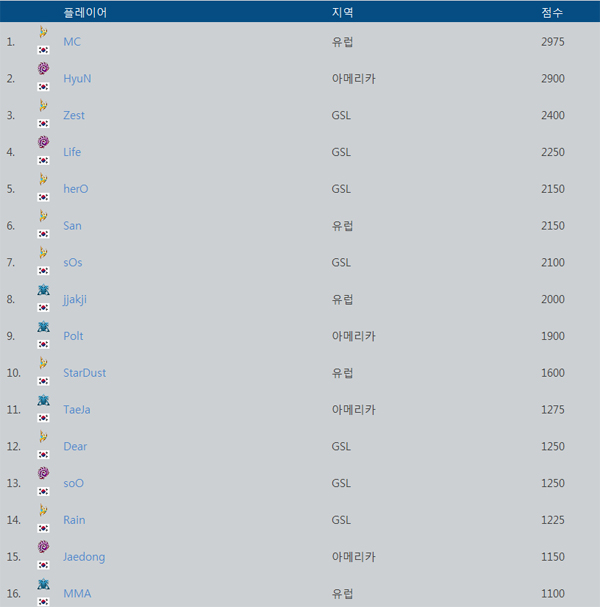Select the Terran race icon beside jjakji
600x607 pixels.
pyautogui.click(x=43, y=289)
